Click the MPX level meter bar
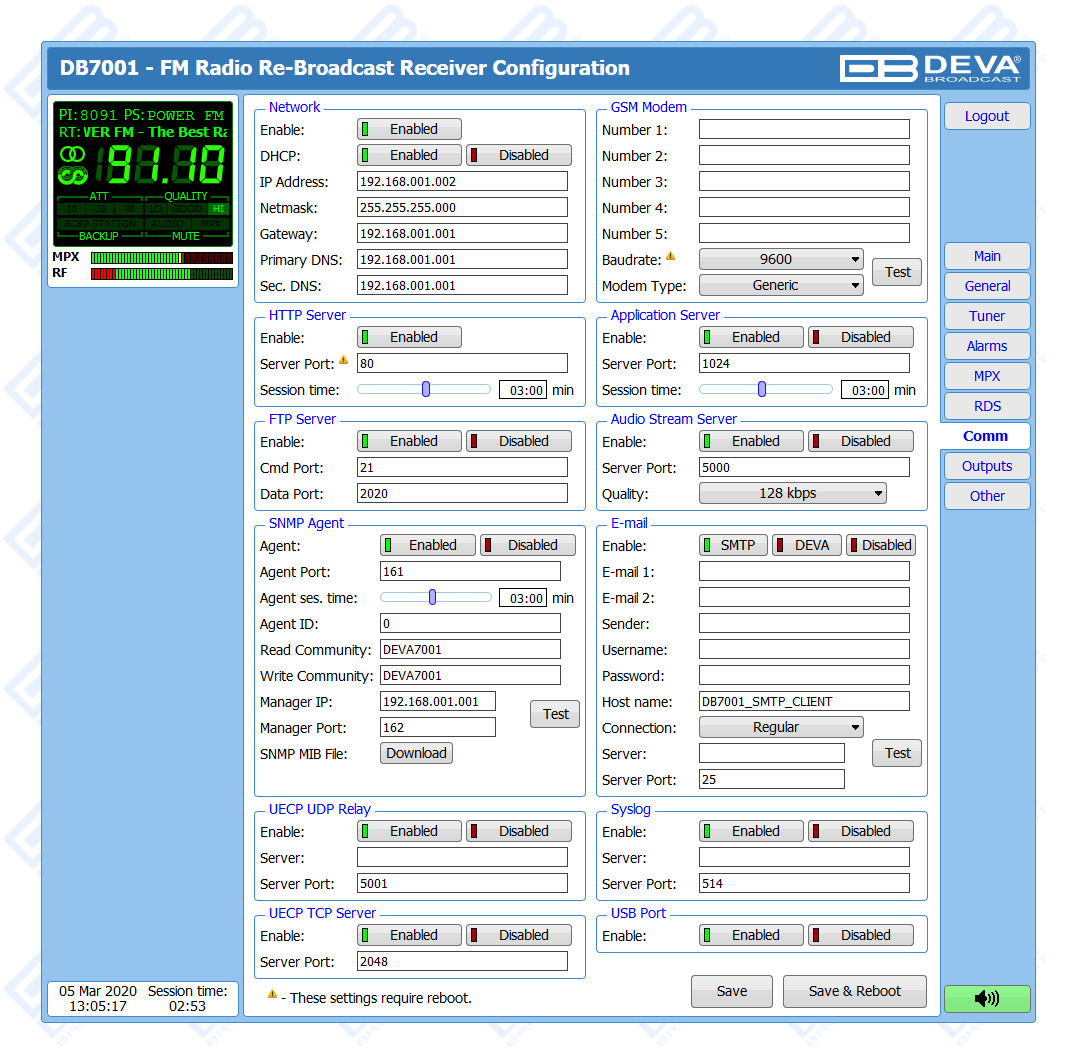The image size is (1077, 1064). pyautogui.click(x=161, y=258)
